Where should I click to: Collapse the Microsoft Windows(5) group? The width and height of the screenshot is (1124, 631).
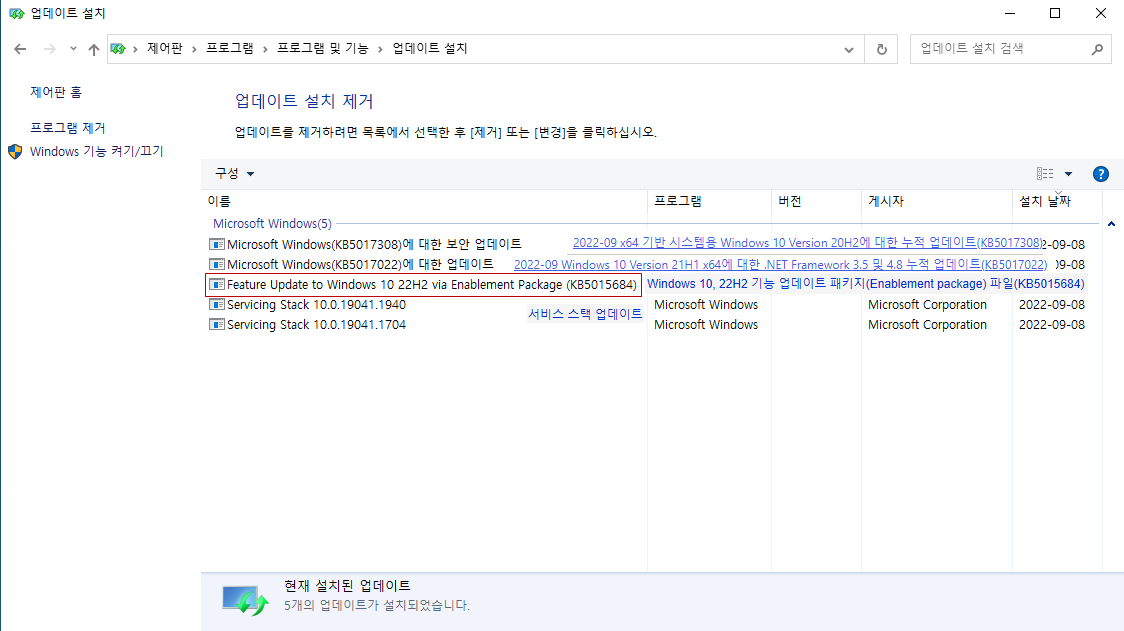(1111, 224)
